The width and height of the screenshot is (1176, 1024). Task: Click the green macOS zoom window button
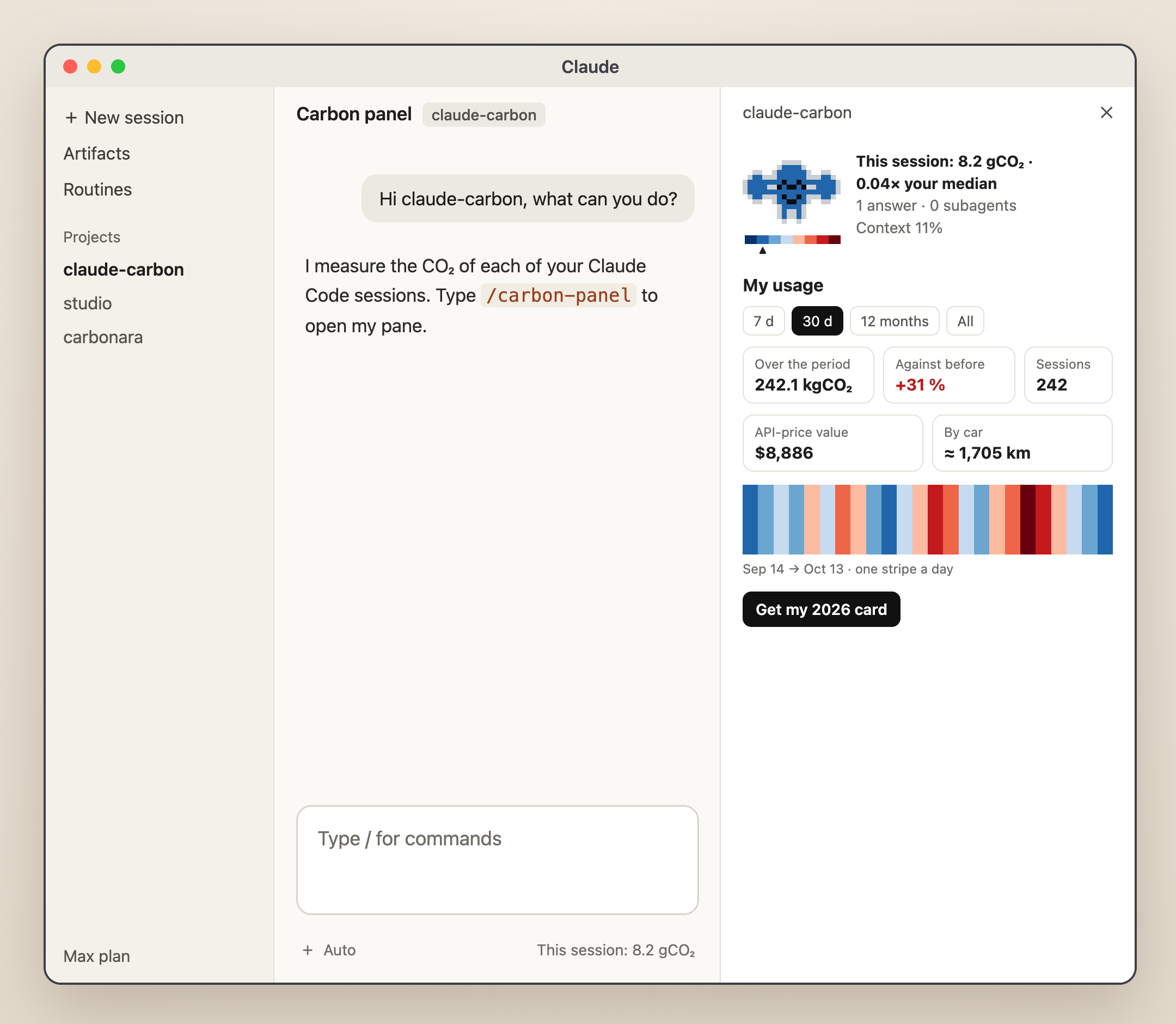(118, 67)
